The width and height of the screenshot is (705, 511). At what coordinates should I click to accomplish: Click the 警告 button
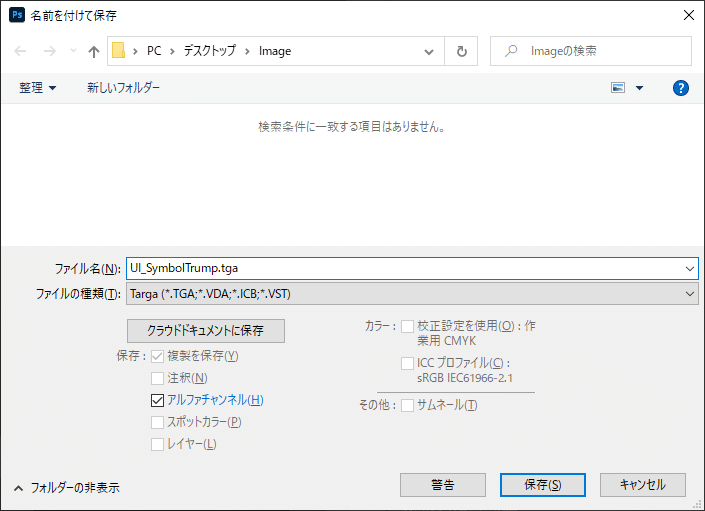443,485
